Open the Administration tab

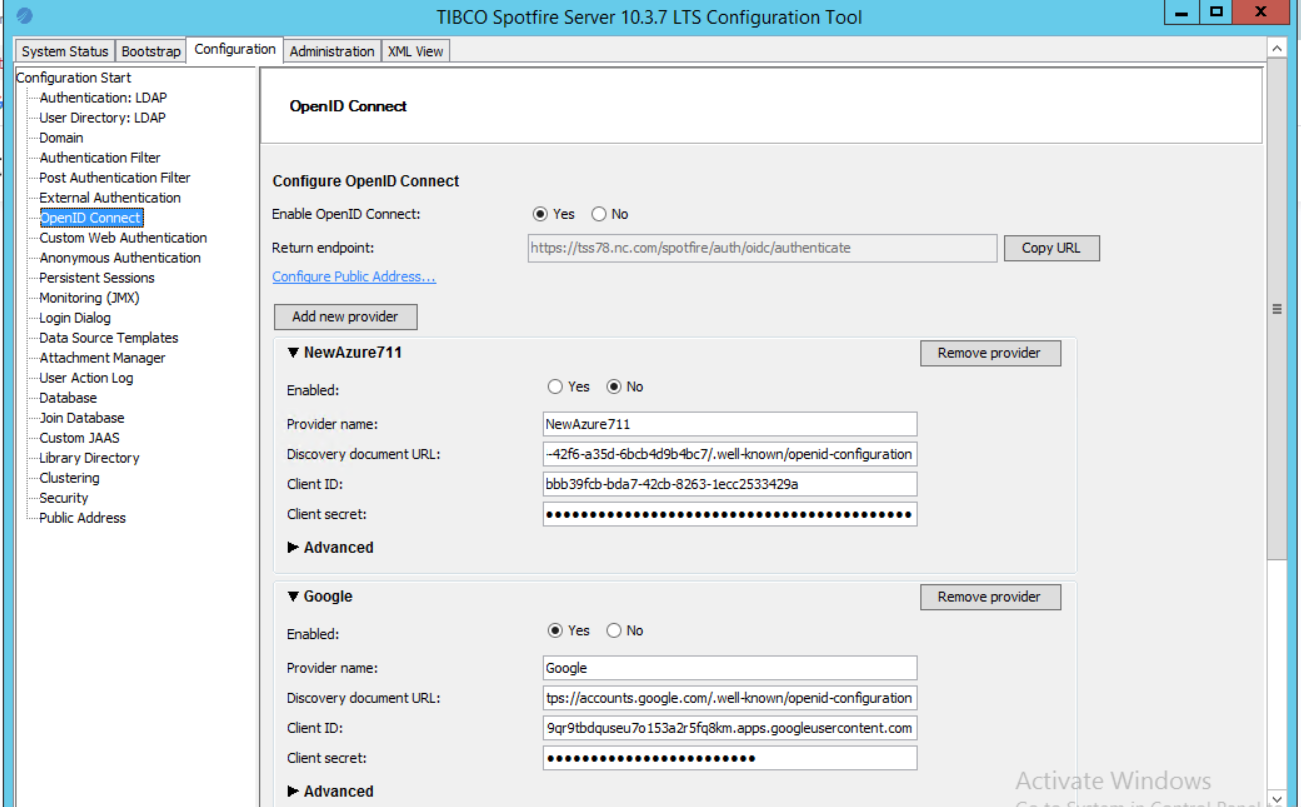coord(332,51)
